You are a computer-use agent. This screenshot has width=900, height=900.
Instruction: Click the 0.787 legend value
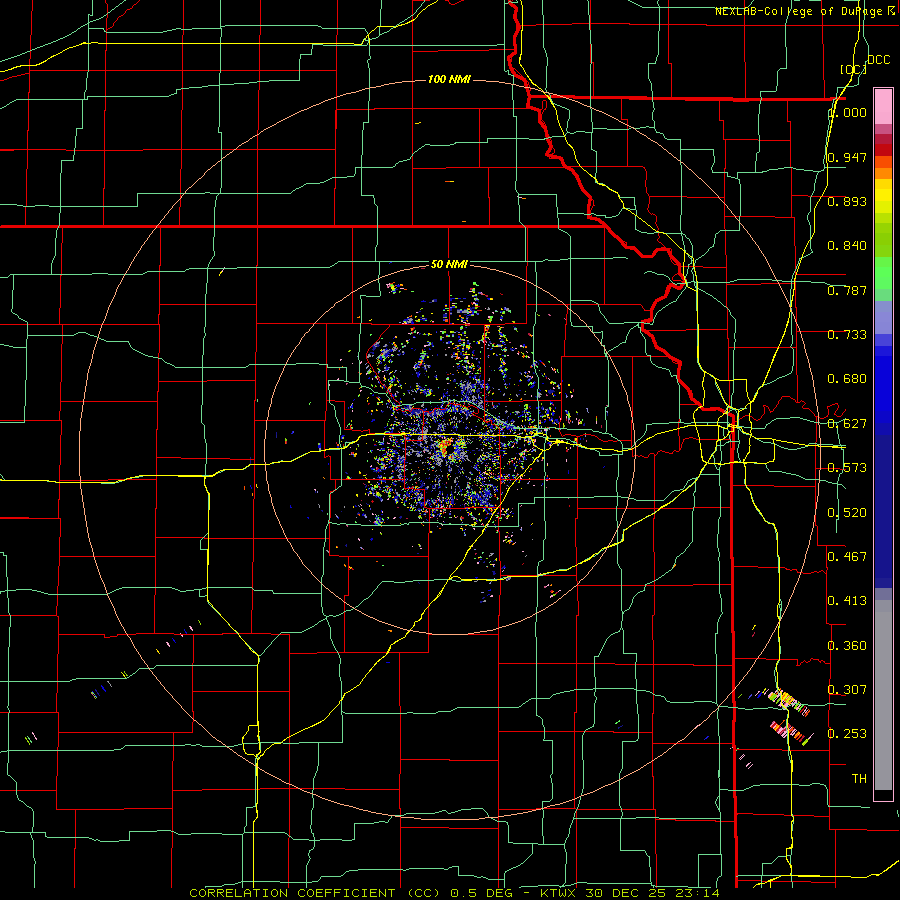pos(848,290)
